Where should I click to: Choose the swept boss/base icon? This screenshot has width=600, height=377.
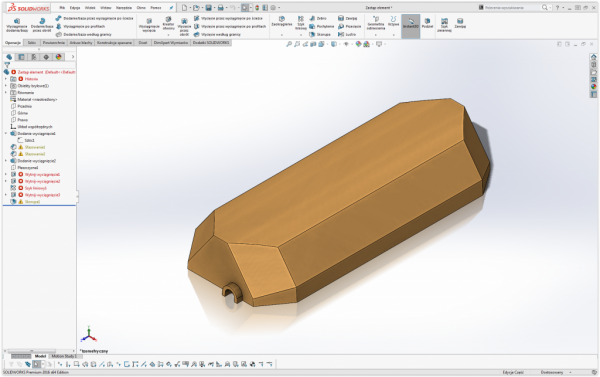(x=58, y=18)
